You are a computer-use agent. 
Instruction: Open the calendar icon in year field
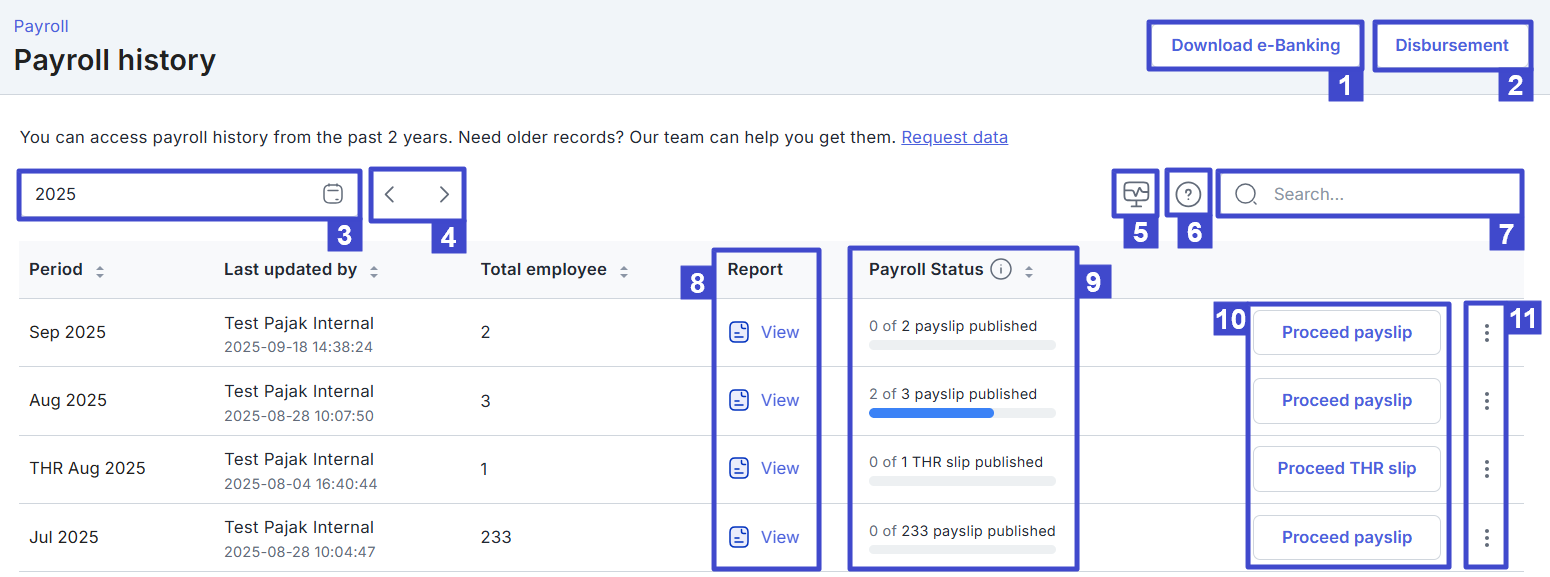click(x=333, y=194)
